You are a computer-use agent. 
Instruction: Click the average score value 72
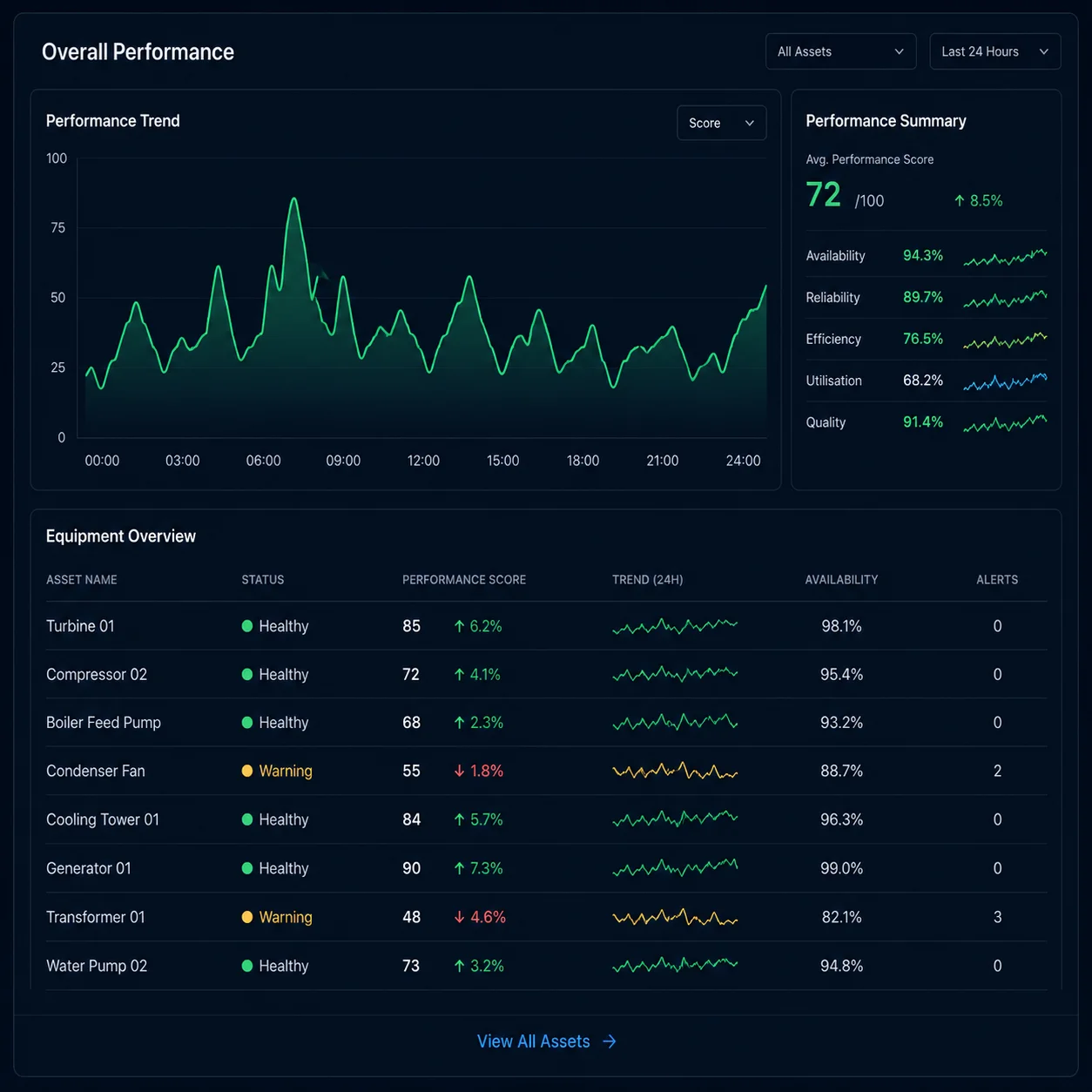(824, 195)
